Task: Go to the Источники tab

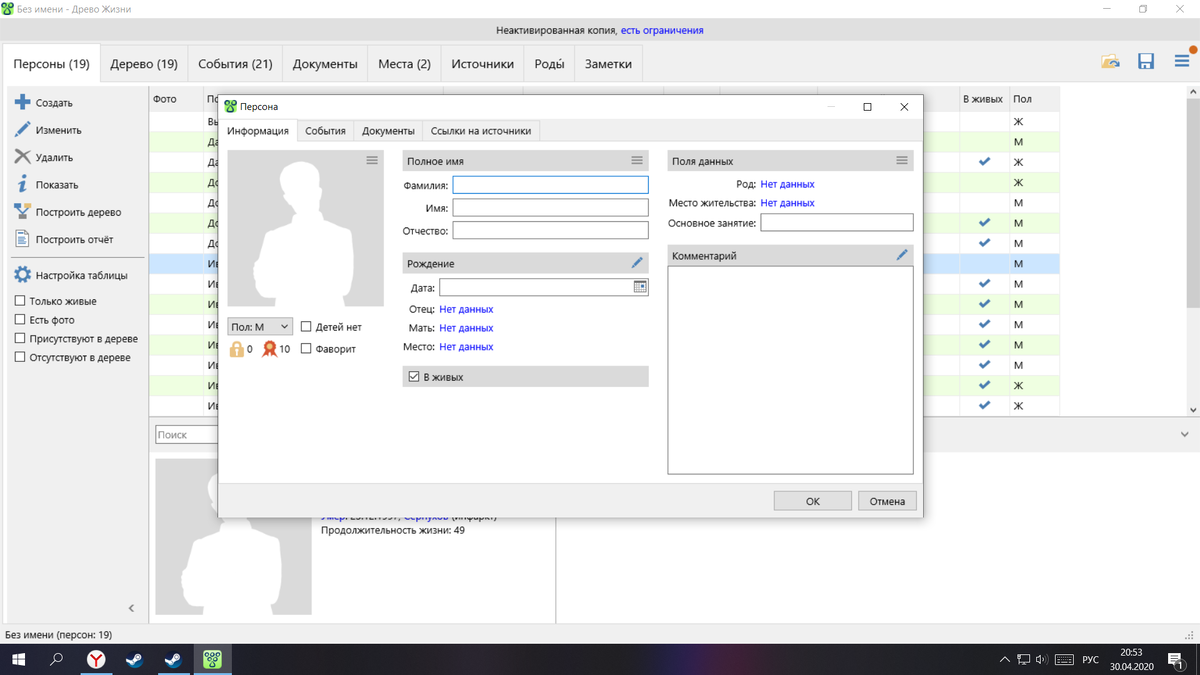Action: click(x=482, y=64)
